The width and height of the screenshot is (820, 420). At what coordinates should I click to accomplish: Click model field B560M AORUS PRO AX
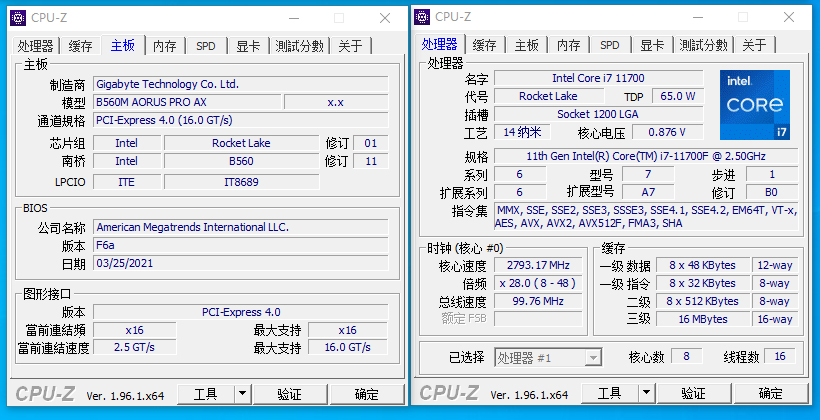pyautogui.click(x=187, y=102)
